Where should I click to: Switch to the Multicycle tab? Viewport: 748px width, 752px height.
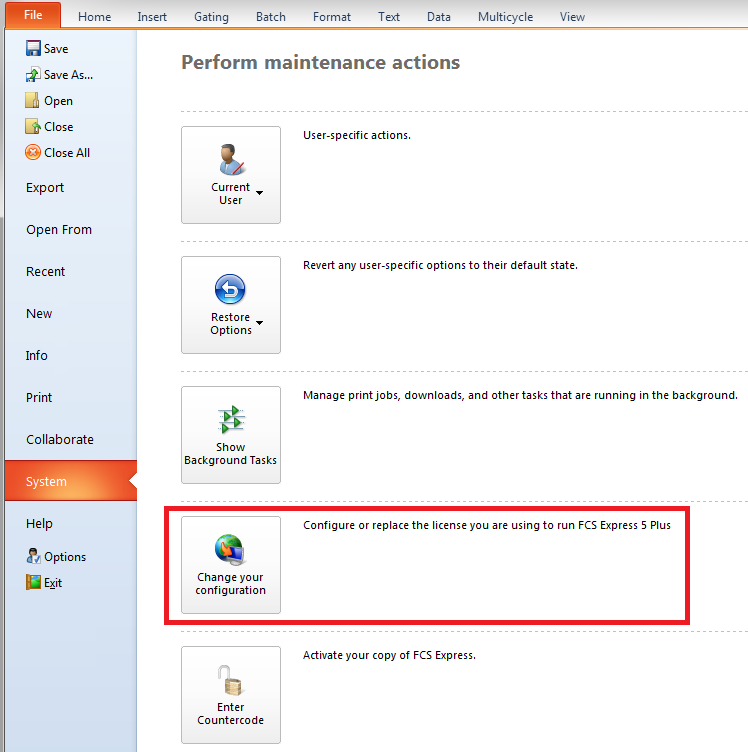505,17
